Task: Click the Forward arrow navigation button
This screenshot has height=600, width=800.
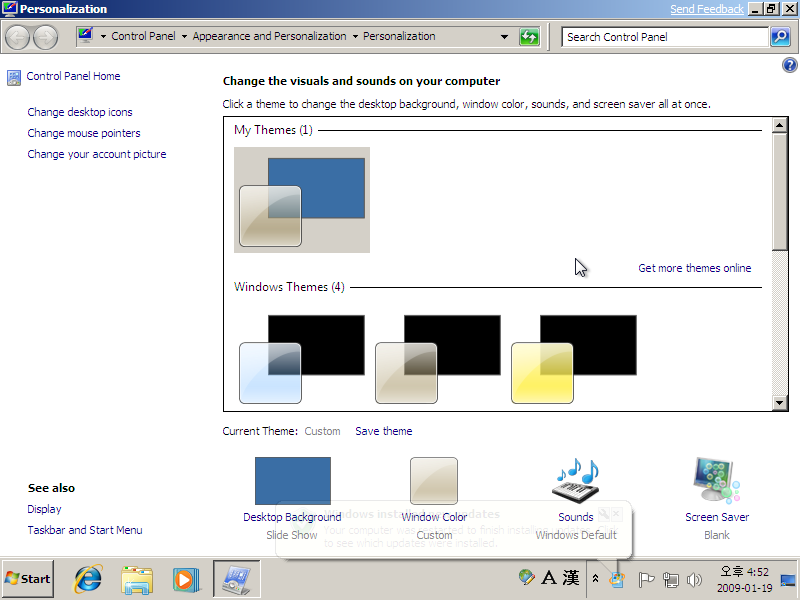Action: pyautogui.click(x=45, y=37)
